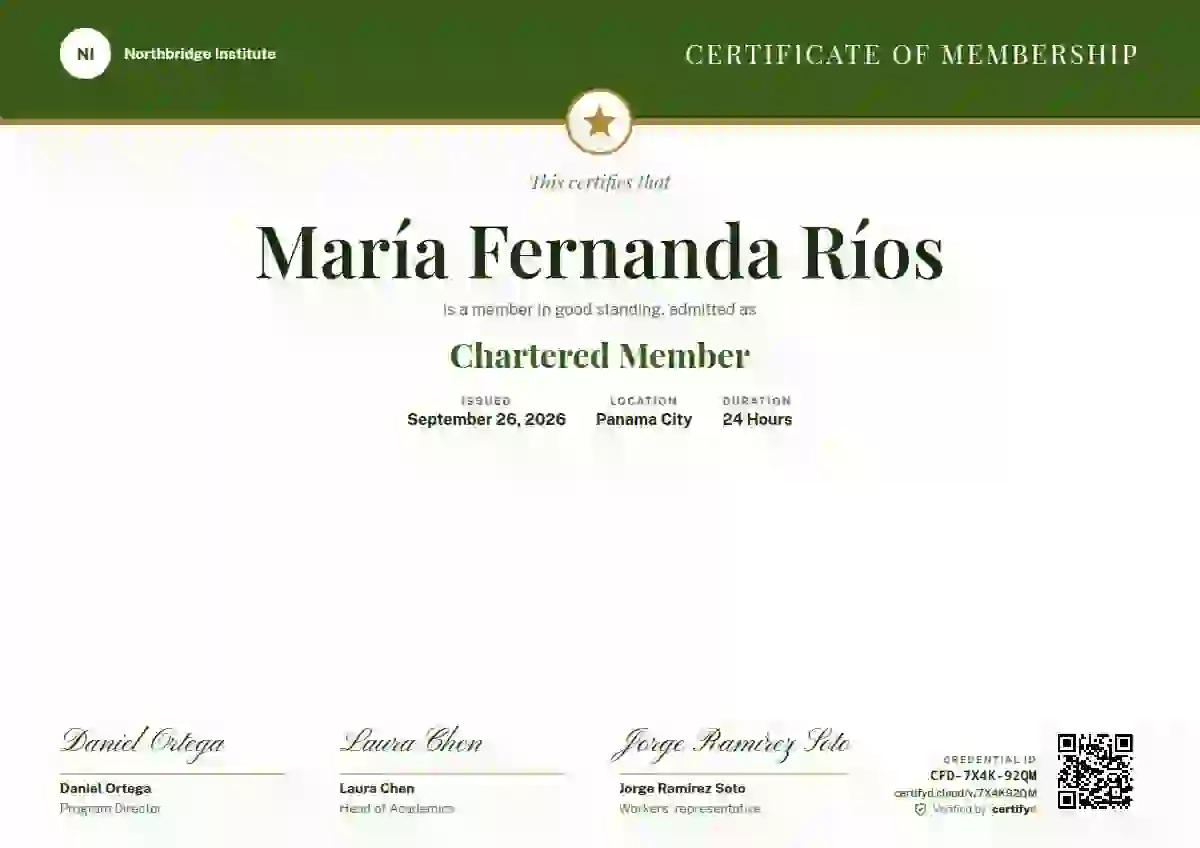Viewport: 1200px width, 848px height.
Task: Click the 24 Hours duration value
Action: (757, 419)
